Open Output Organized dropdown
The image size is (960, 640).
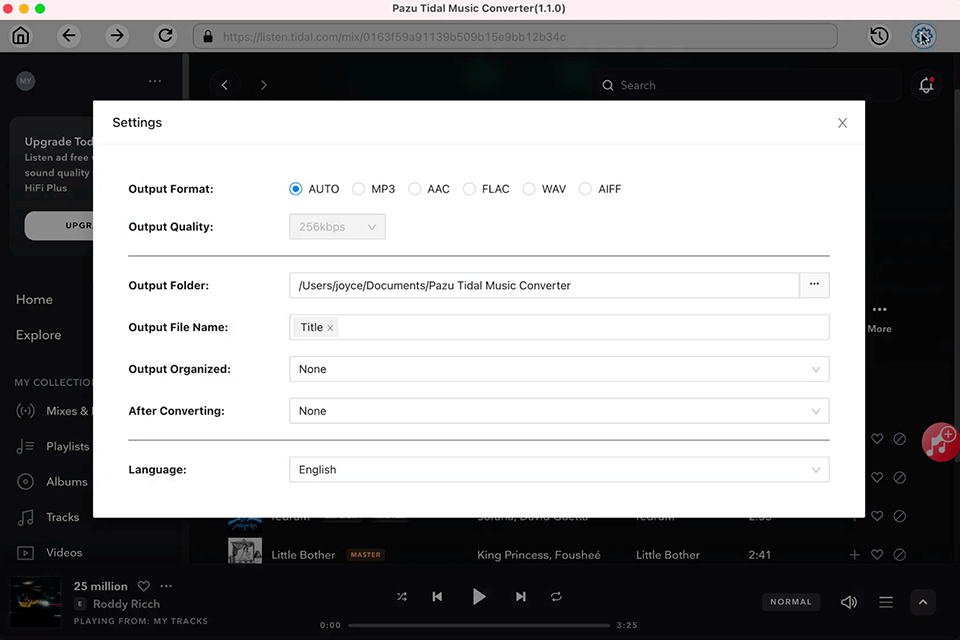pos(559,369)
